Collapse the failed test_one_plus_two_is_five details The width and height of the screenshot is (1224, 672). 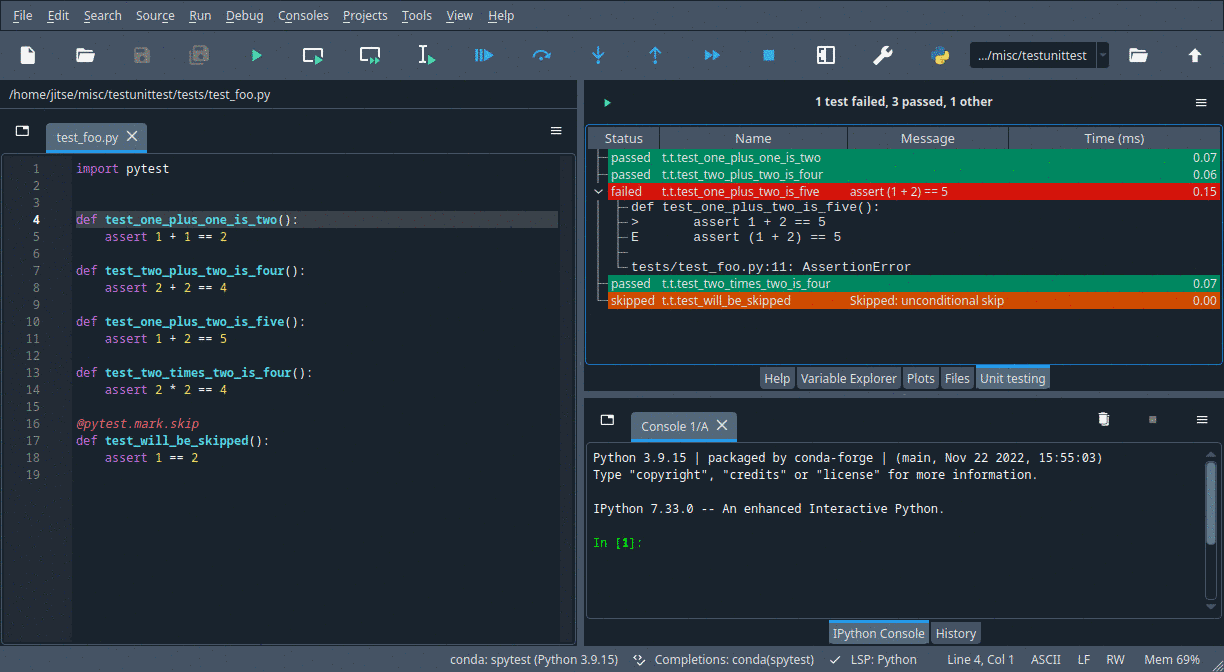pyautogui.click(x=598, y=190)
